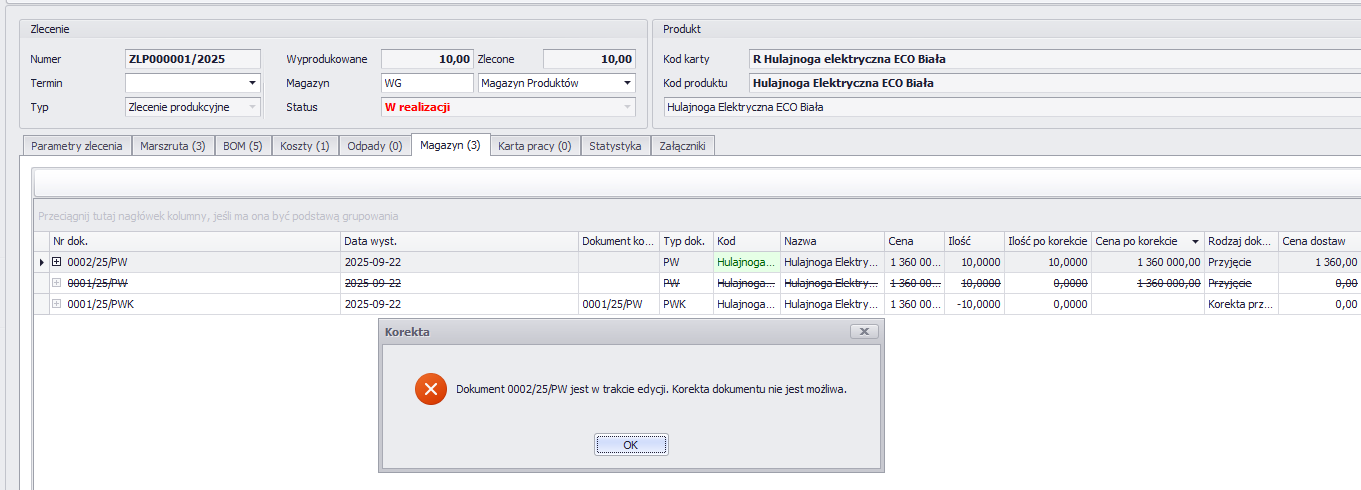Click the row indicator arrow beside 0002/25/PW
The width and height of the screenshot is (1361, 490).
coord(41,262)
